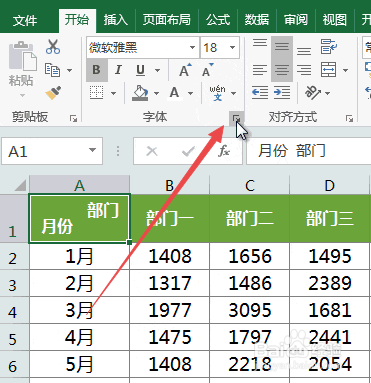This screenshot has height=383, width=371.
Task: Align text left
Action: [260, 70]
